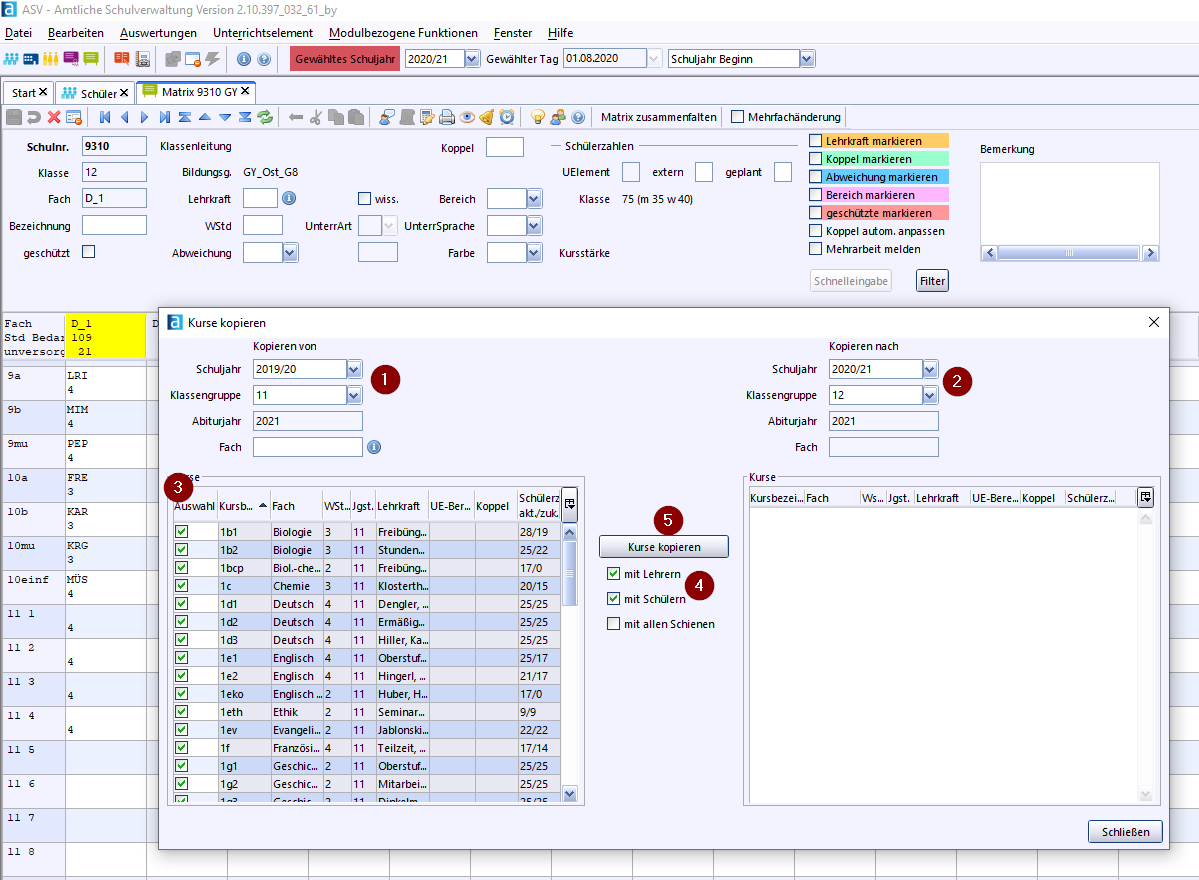The width and height of the screenshot is (1199, 880).
Task: Switch to the Schüler tab
Action: [x=96, y=93]
